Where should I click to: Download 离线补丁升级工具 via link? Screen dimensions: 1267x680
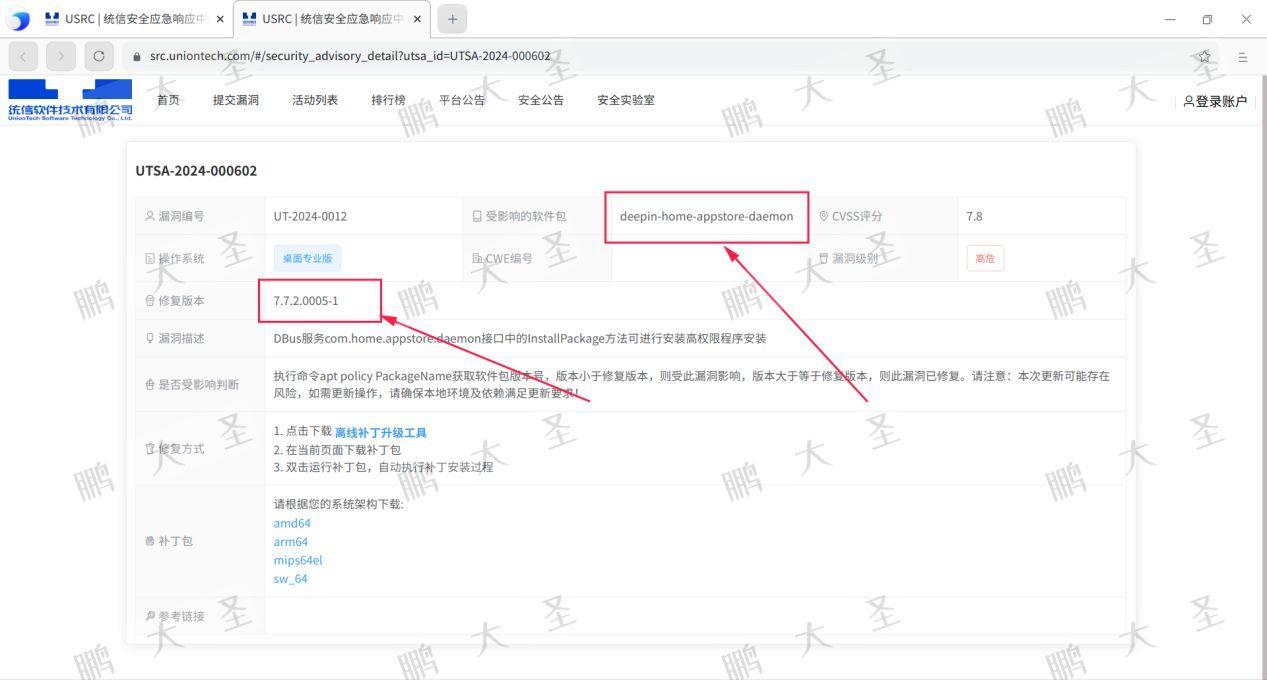380,432
